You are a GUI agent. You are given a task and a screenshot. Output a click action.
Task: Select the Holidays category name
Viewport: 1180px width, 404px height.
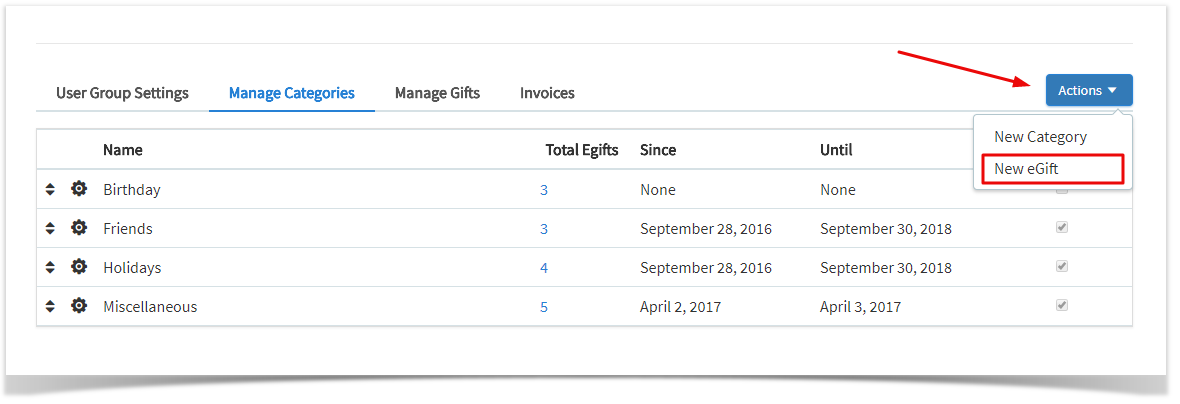coord(132,268)
